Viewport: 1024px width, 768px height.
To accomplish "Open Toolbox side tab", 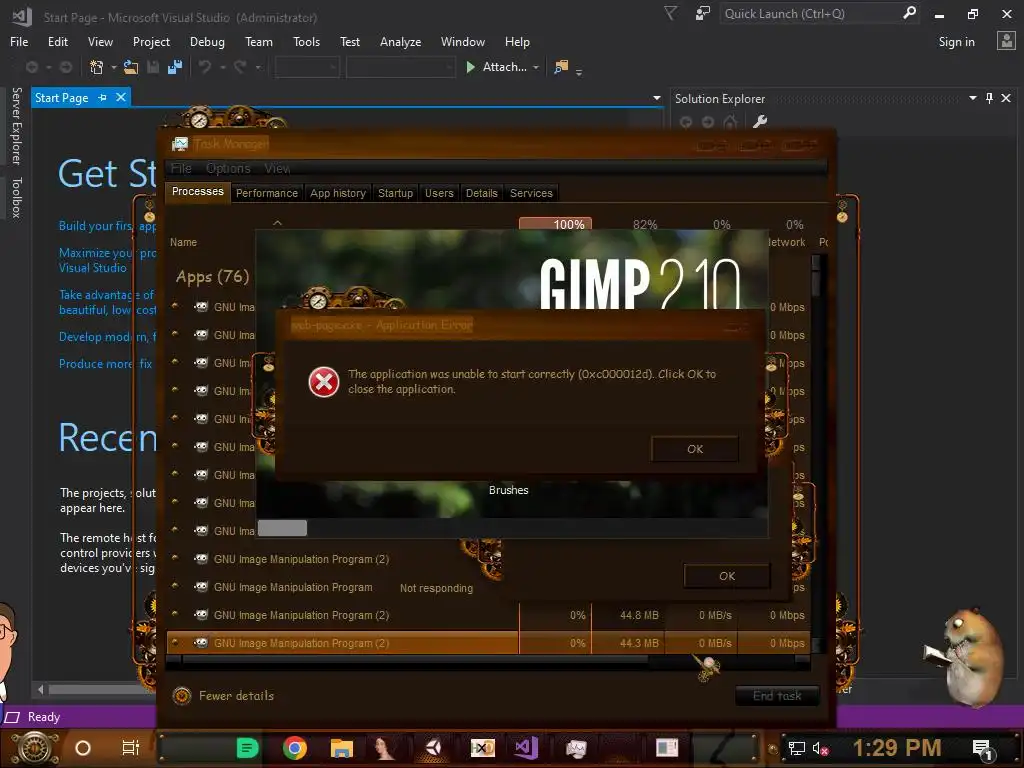I will coord(16,197).
